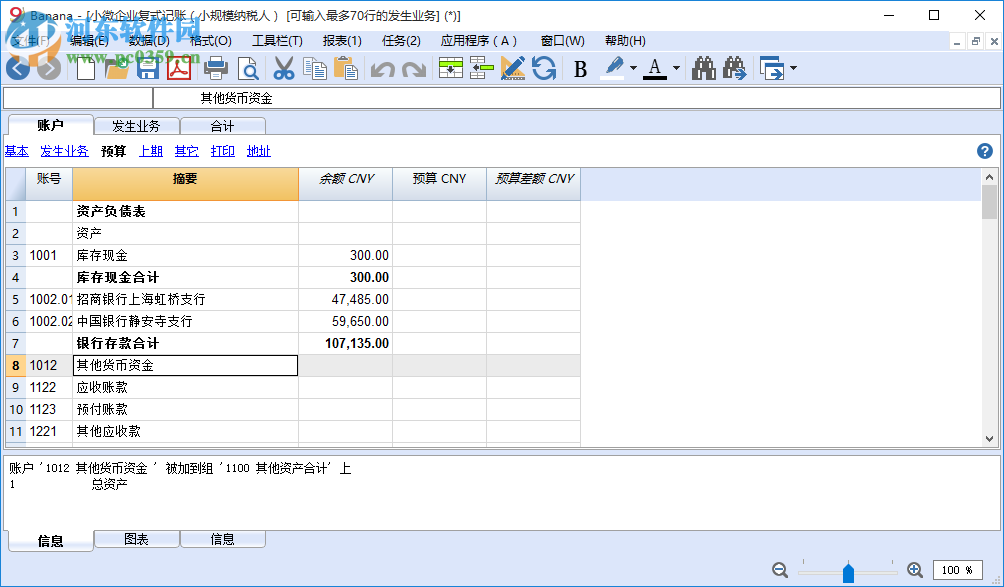Open the blue Help question mark icon
Image resolution: width=1004 pixels, height=587 pixels.
coord(985,151)
